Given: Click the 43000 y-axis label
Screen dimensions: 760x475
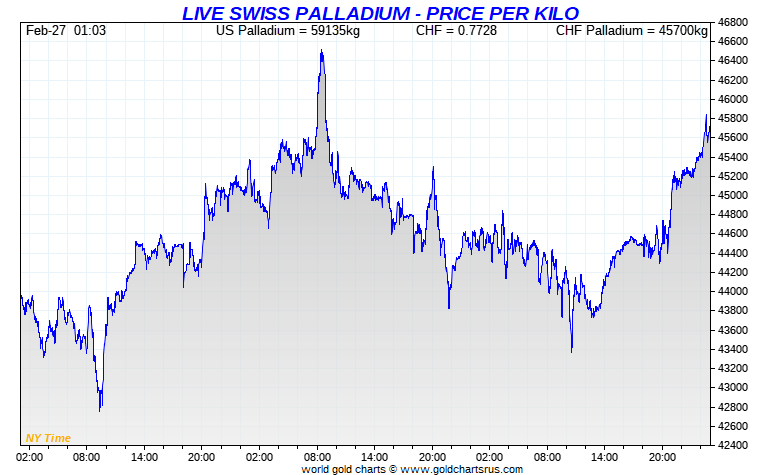Looking at the screenshot, I should coord(732,387).
